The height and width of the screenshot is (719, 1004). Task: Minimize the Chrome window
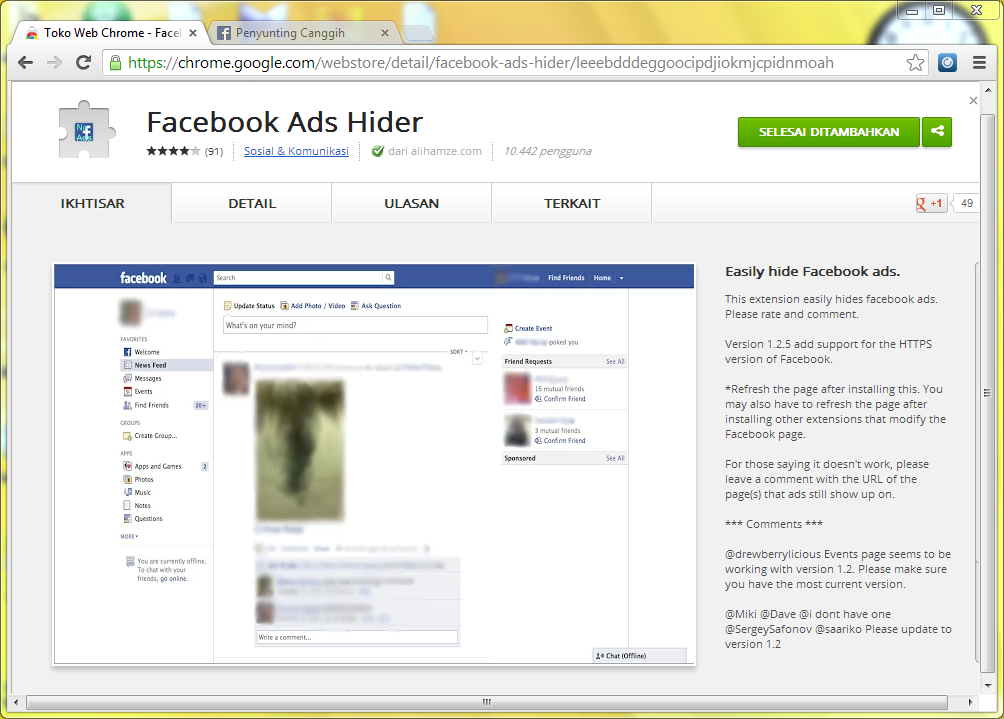912,11
